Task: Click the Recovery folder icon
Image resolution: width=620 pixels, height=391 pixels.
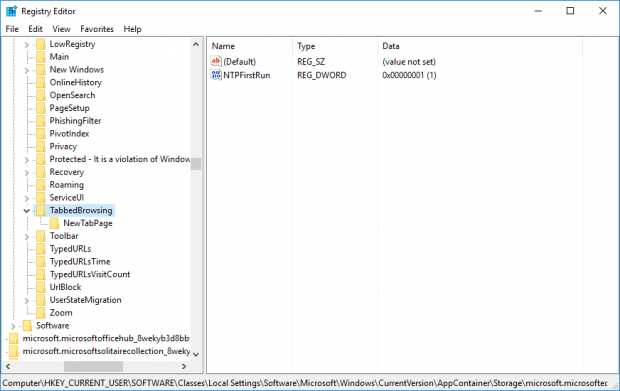Action: coord(41,172)
